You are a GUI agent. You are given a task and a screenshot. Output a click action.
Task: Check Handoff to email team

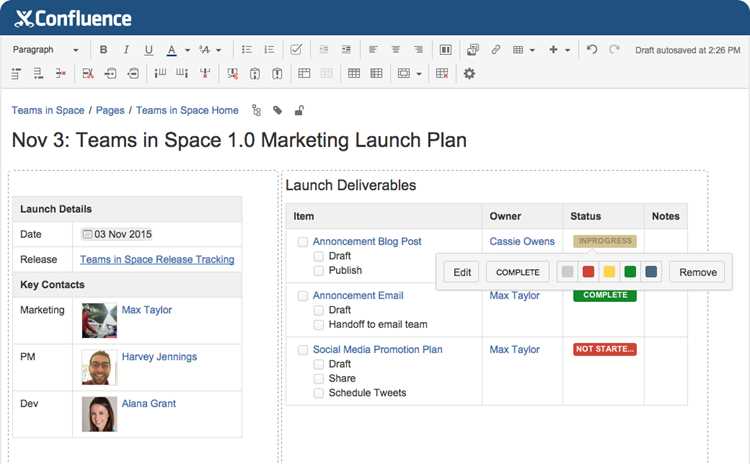[319, 325]
